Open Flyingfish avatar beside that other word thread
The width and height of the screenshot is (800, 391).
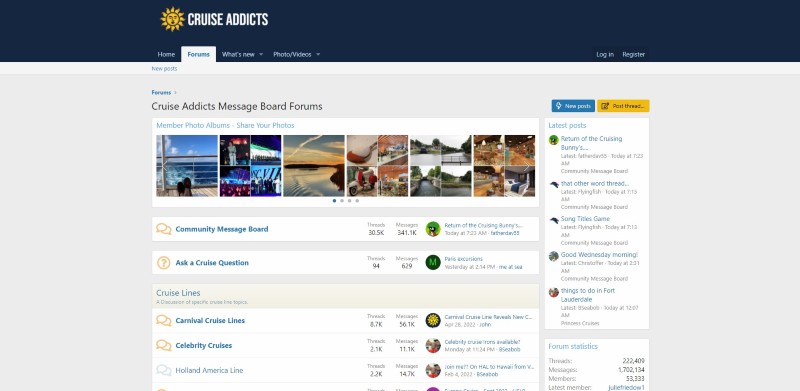[x=554, y=185]
